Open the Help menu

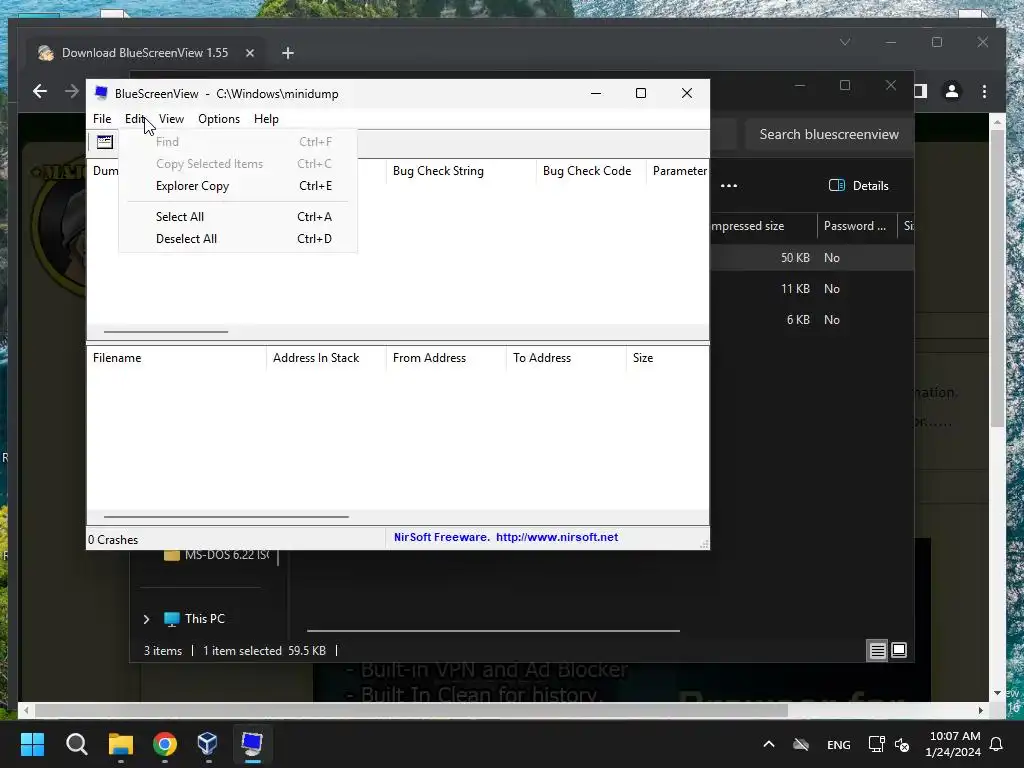click(x=266, y=119)
